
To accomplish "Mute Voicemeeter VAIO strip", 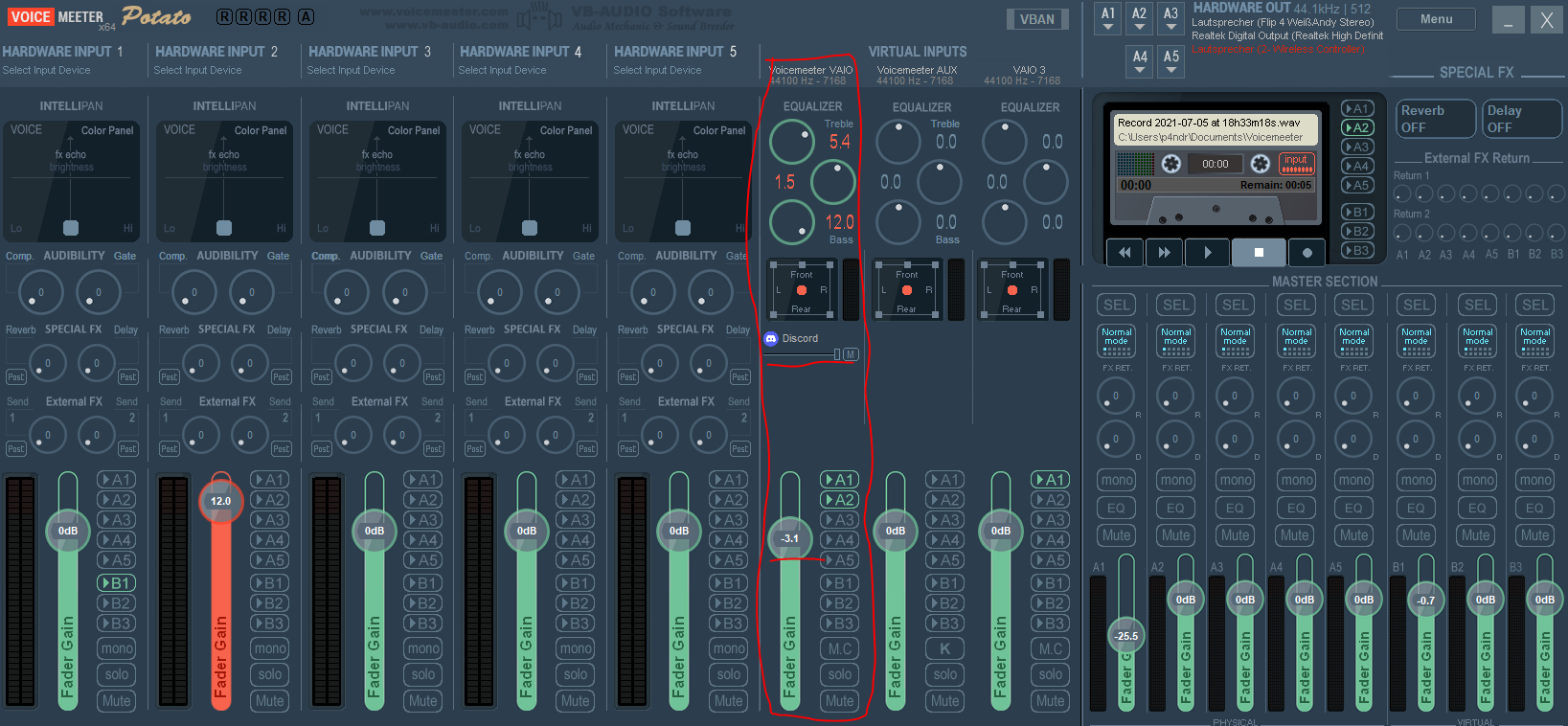I will coord(840,700).
